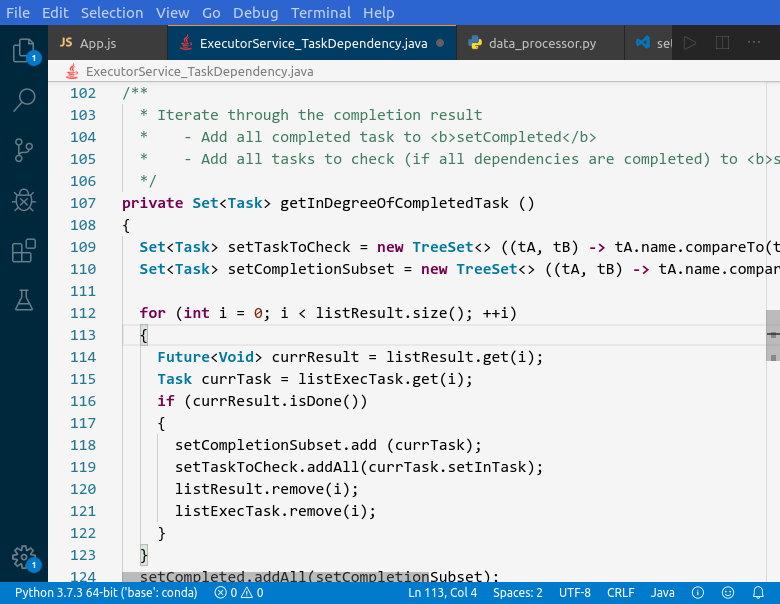
Task: Change line ending via CRLF item
Action: tap(620, 593)
